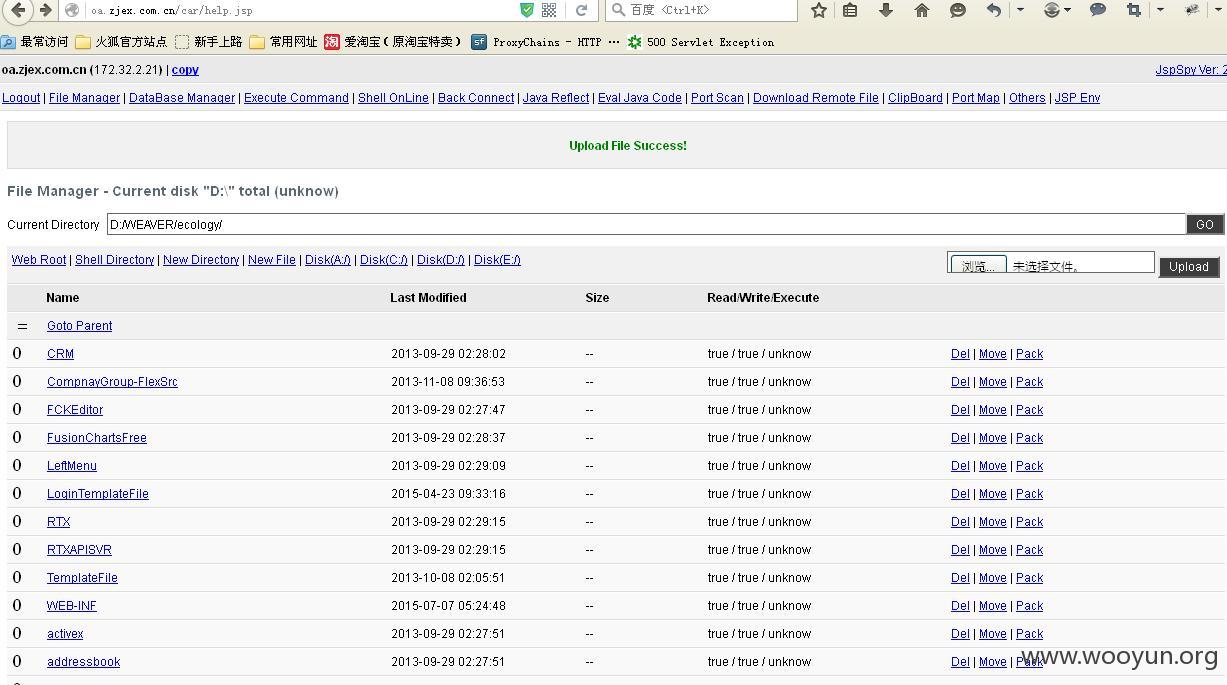Open Port Scan menu link
This screenshot has width=1227, height=685.
[717, 98]
